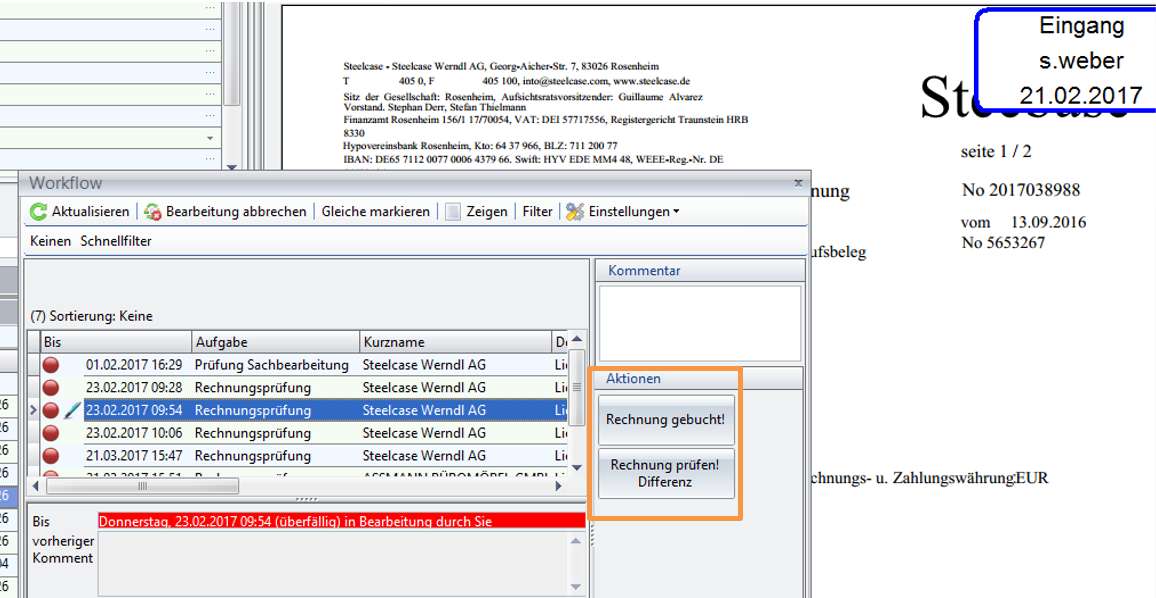Sort by the Bis column header

[x=116, y=342]
